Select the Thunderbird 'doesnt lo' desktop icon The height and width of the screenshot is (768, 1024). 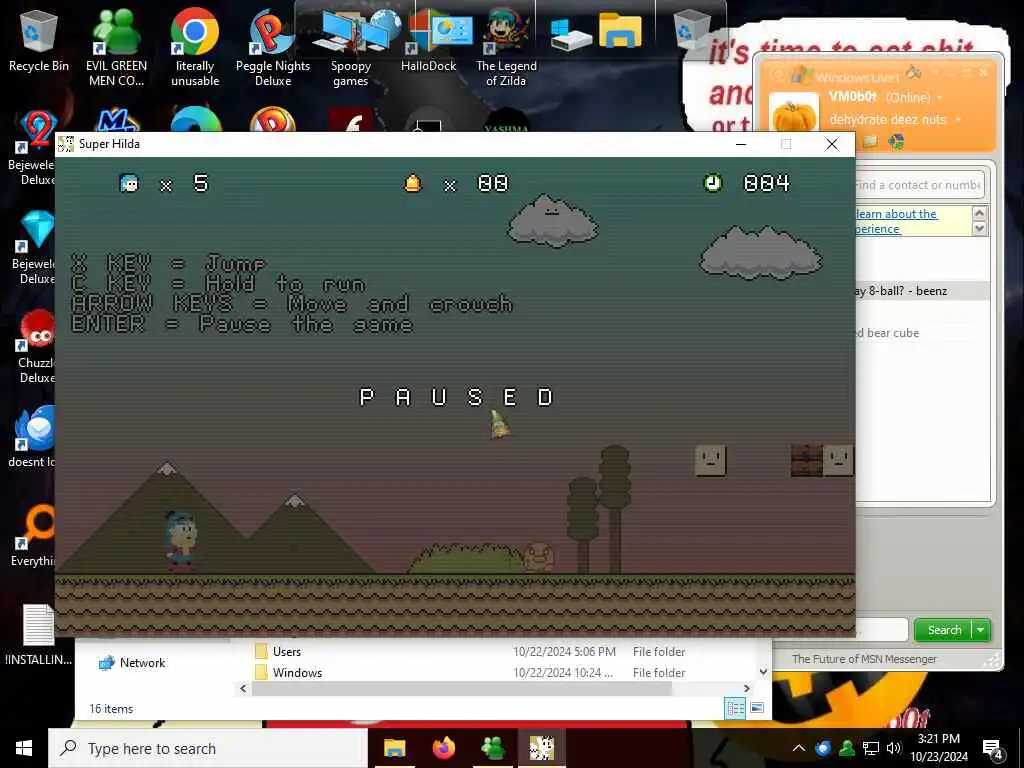pyautogui.click(x=33, y=436)
